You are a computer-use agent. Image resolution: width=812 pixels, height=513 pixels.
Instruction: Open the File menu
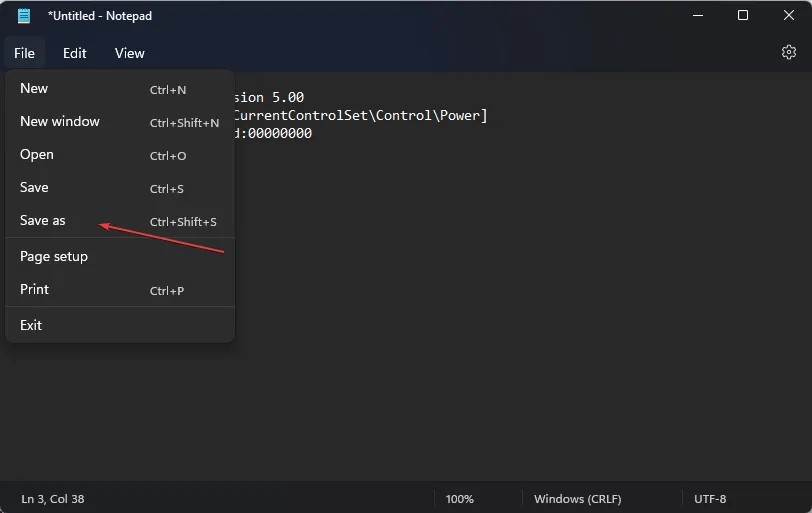[24, 53]
